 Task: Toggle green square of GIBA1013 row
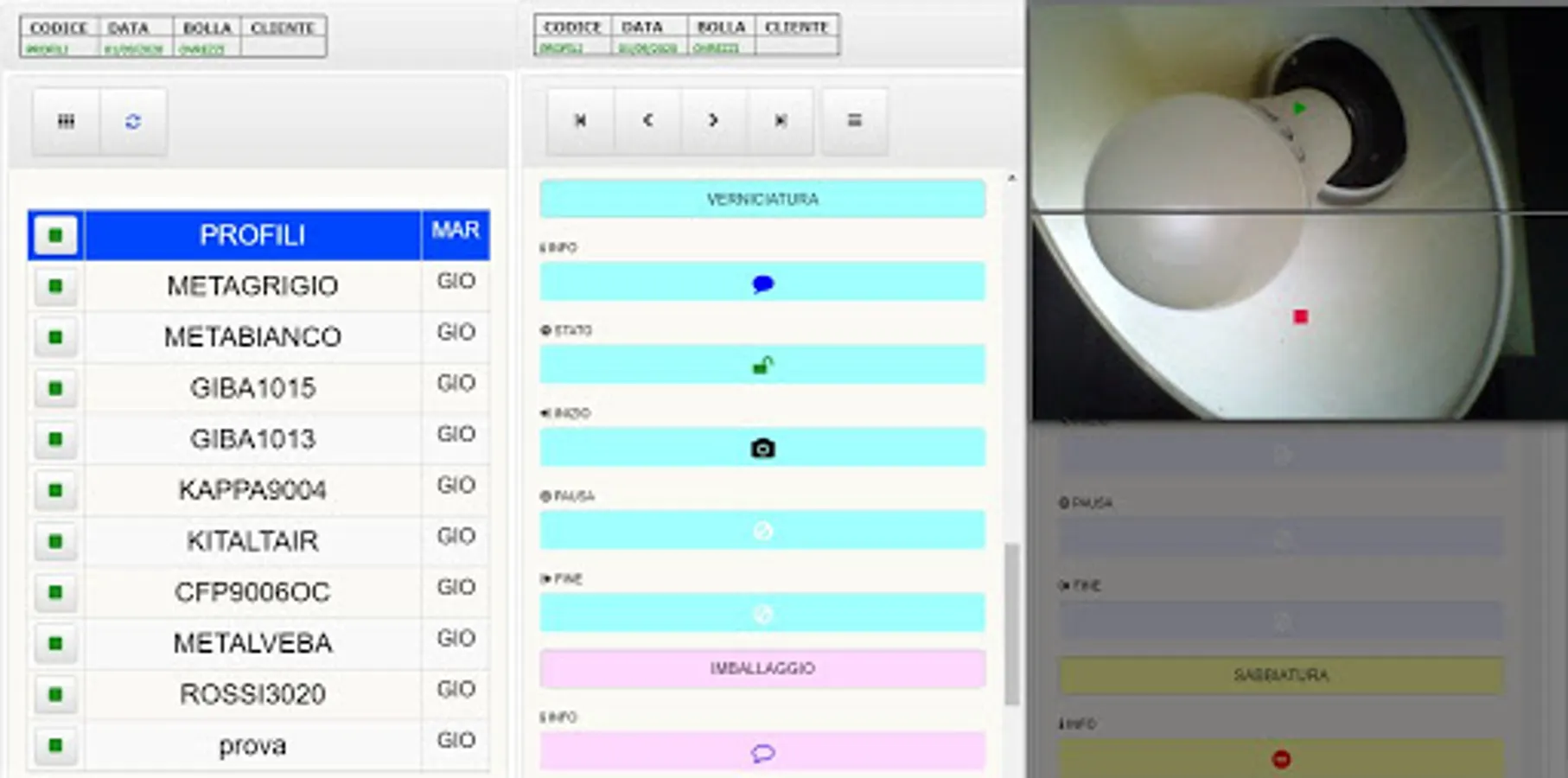(x=55, y=439)
